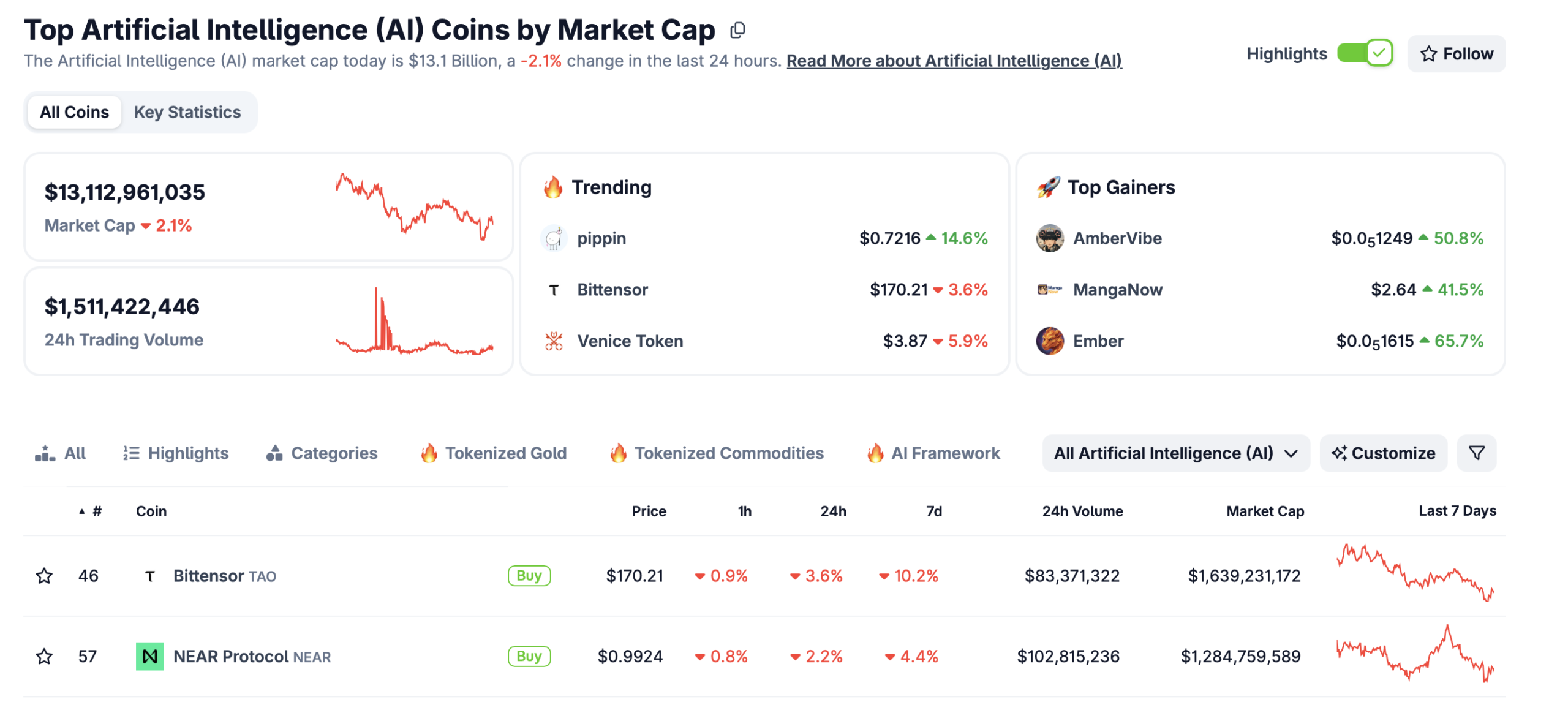
Task: Click the Categories grouping icon
Action: tap(274, 453)
